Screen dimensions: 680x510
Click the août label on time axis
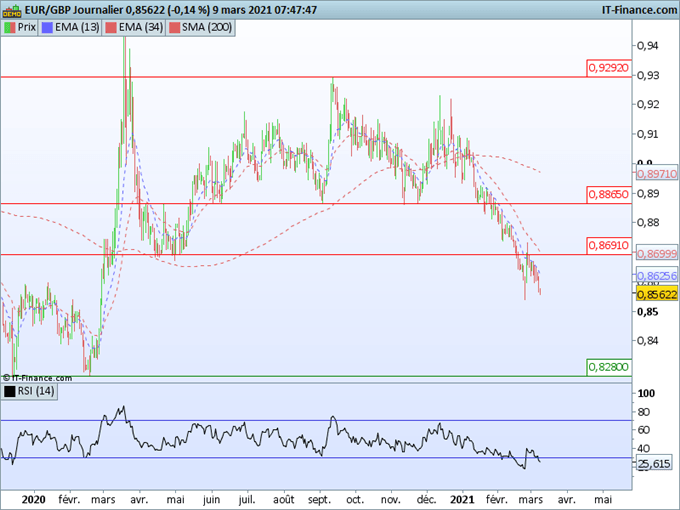(x=284, y=500)
